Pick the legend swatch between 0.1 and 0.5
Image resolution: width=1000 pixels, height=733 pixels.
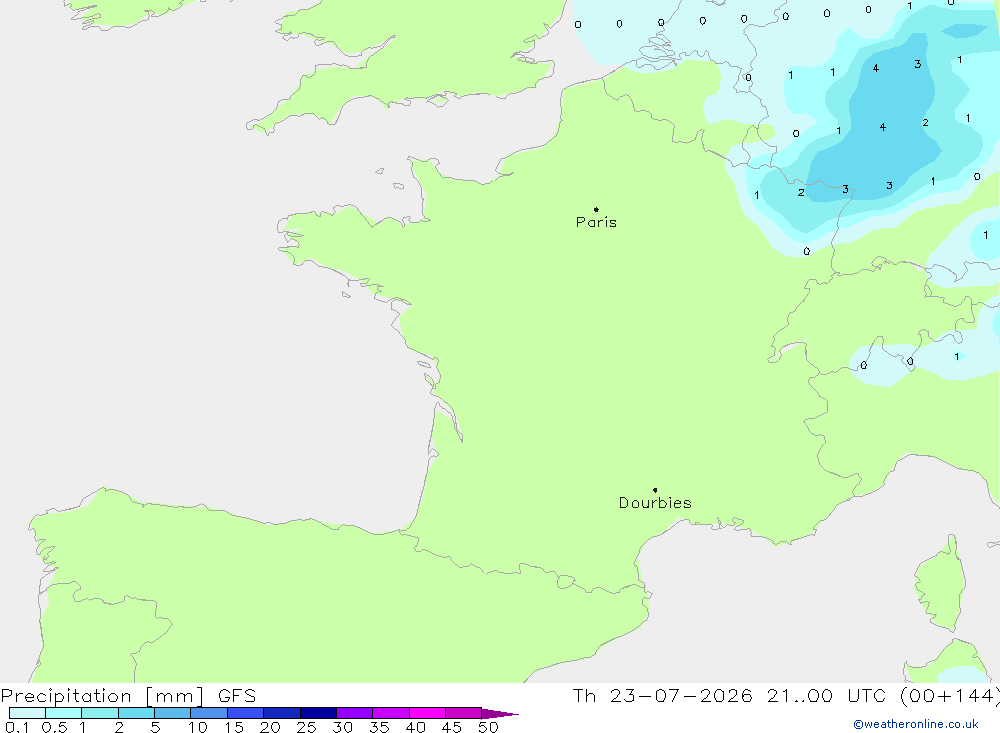click(x=27, y=713)
